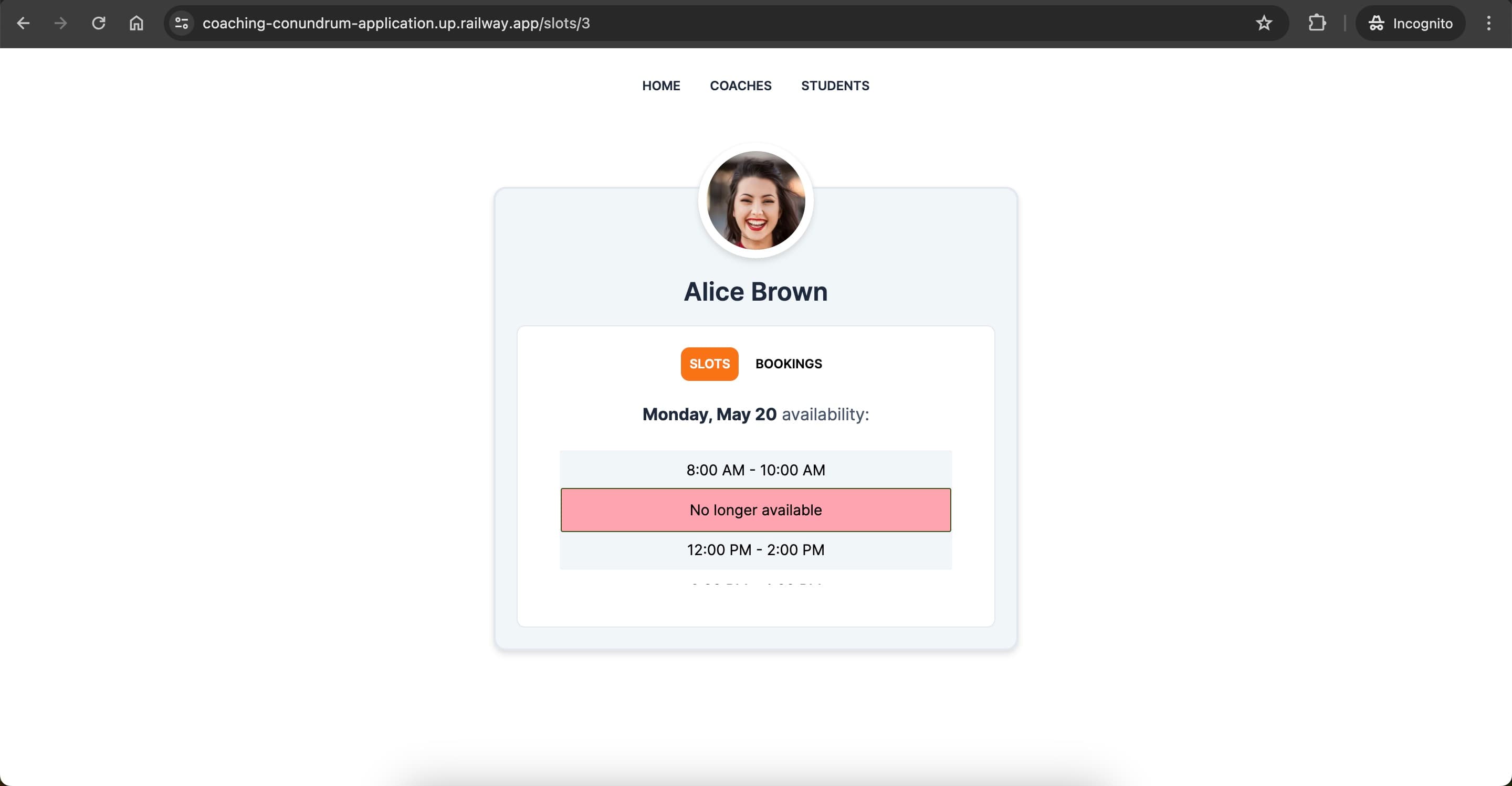Click the 8:00 AM - 10:00 AM time slot row
This screenshot has width=1512, height=786.
tap(755, 469)
